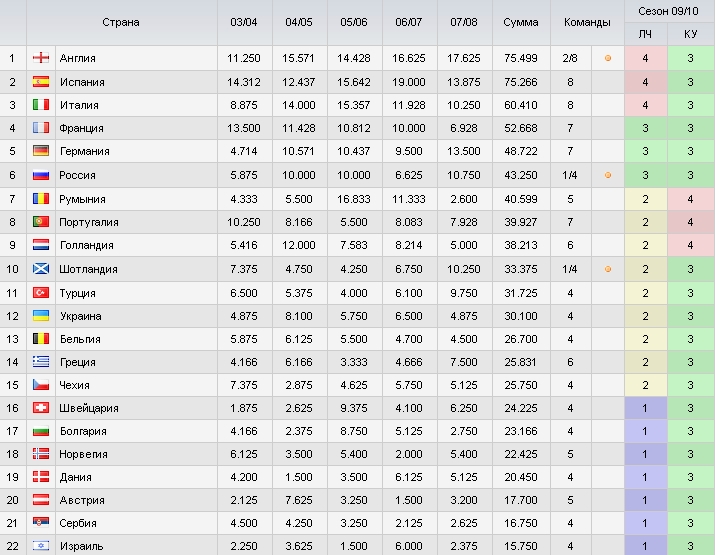Click the Страна column header
The height and width of the screenshot is (555, 715).
pyautogui.click(x=121, y=22)
